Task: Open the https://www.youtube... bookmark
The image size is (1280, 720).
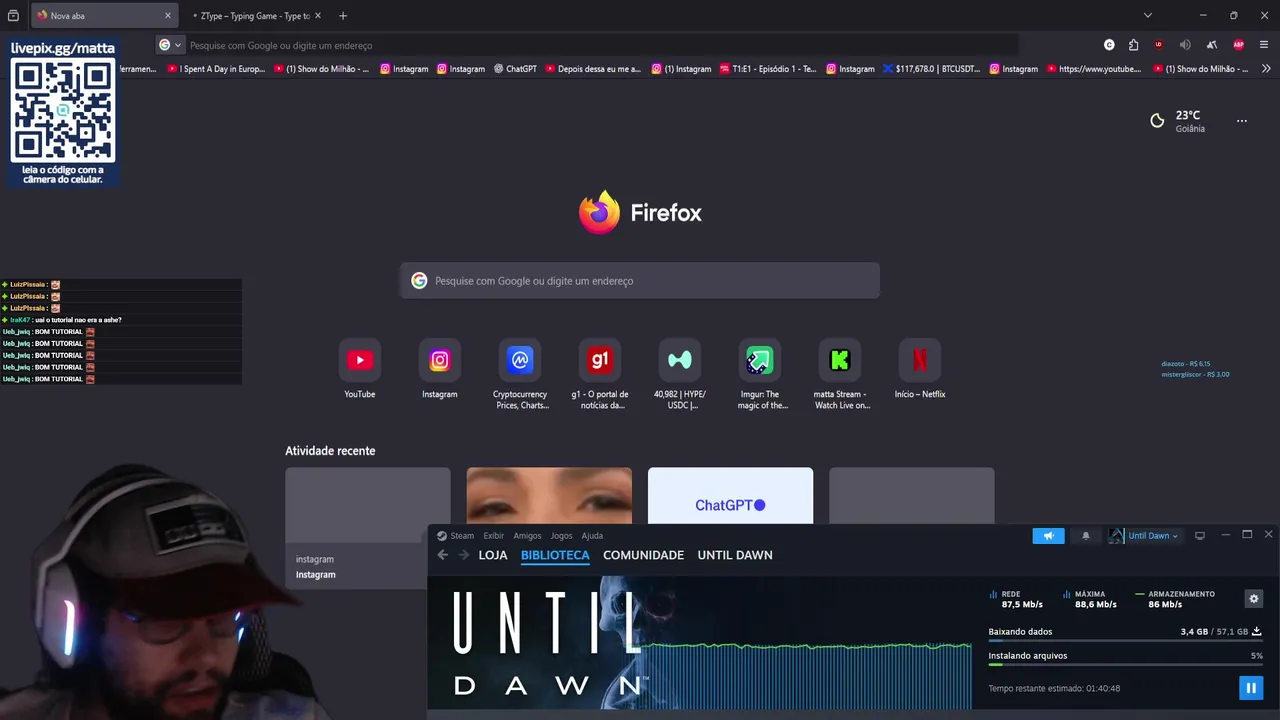Action: point(1093,69)
